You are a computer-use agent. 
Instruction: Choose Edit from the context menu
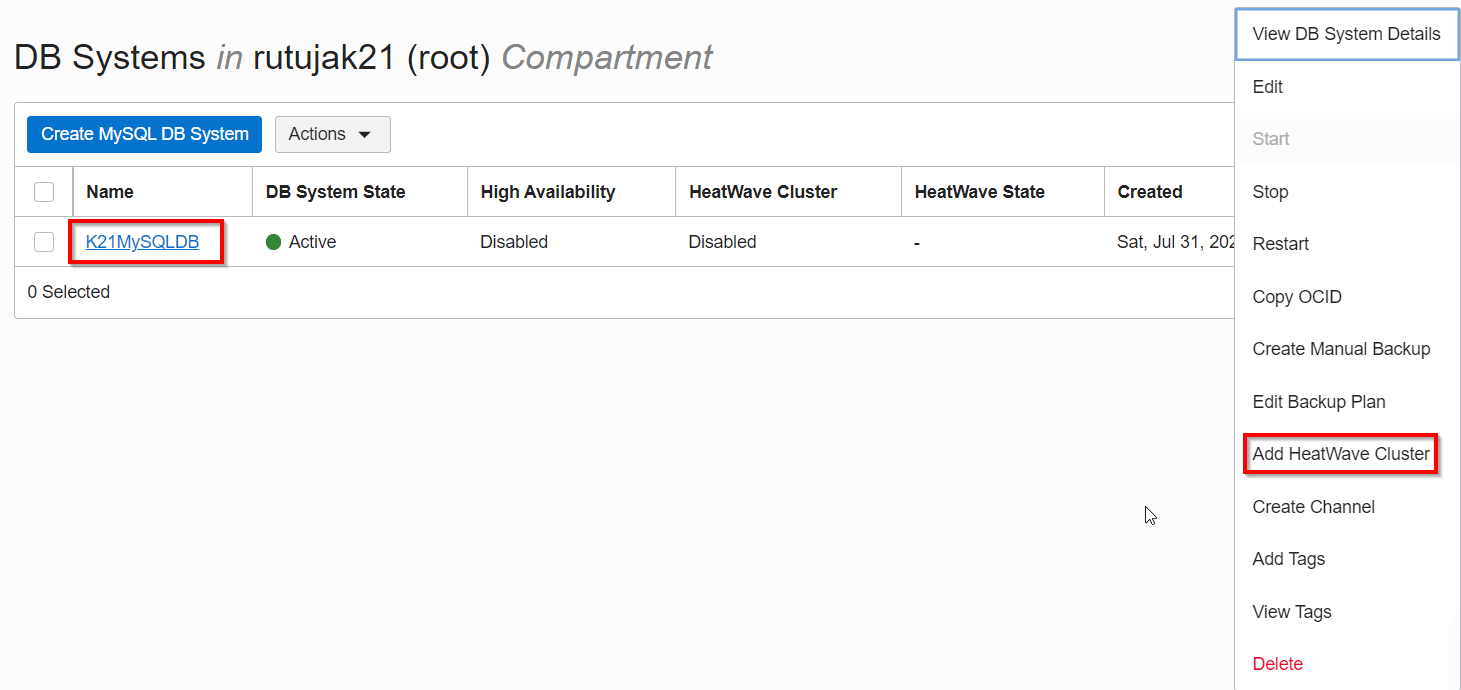[1266, 86]
